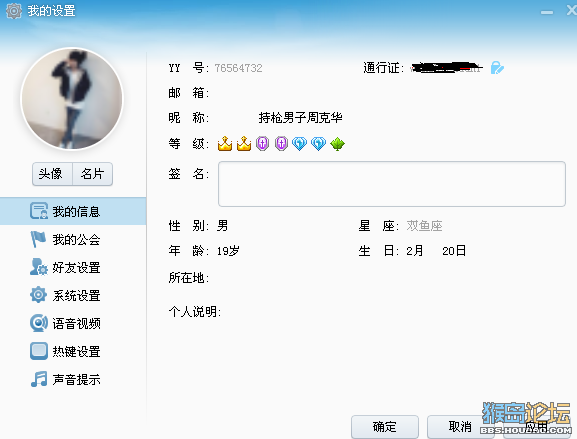The height and width of the screenshot is (439, 577).
Task: Click the green leaf level icon
Action: click(x=337, y=144)
